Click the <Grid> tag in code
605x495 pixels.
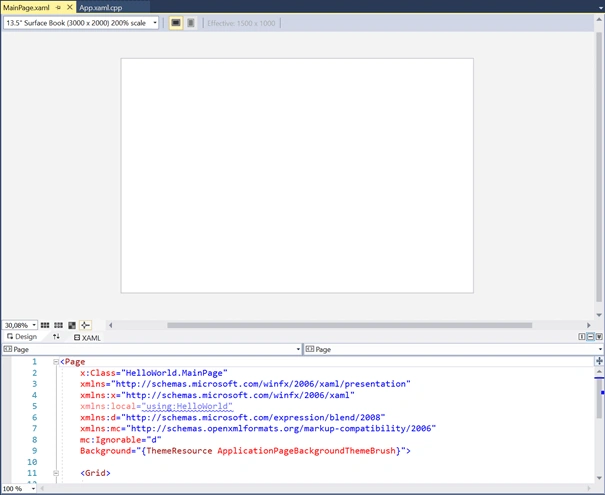coord(95,473)
